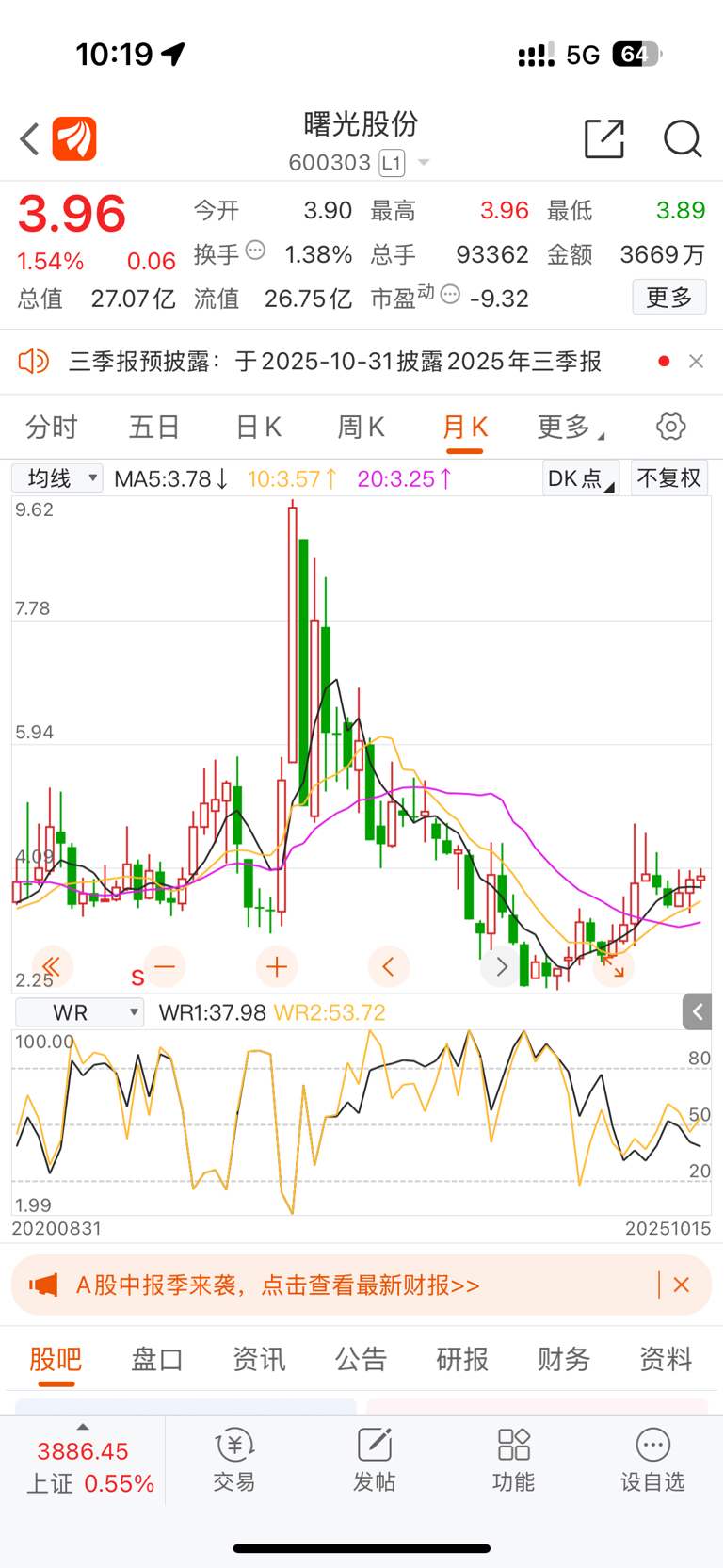
Task: Tap the megaphone icon in banner
Action: (x=43, y=1285)
